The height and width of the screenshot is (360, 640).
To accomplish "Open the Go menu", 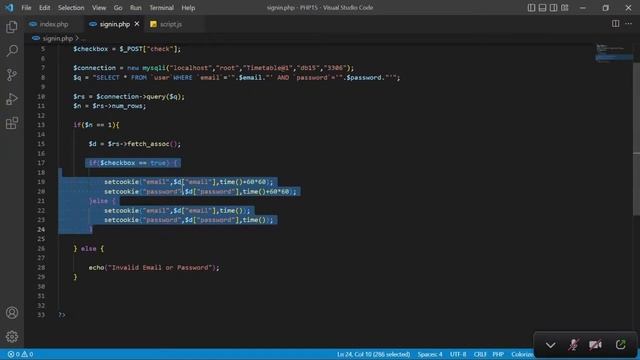I will [x=118, y=8].
